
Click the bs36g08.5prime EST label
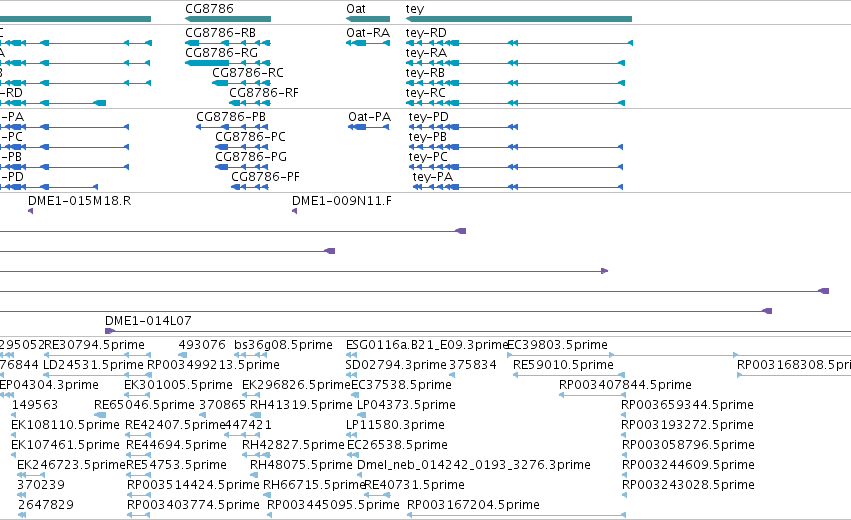pyautogui.click(x=283, y=345)
